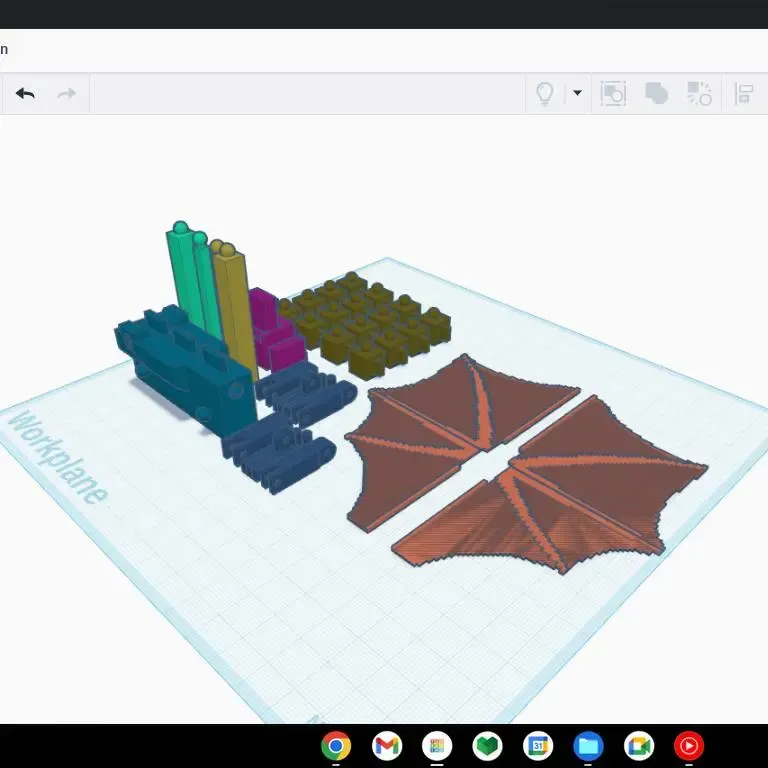The width and height of the screenshot is (768, 768).
Task: Open YouTube Music from the shelf
Action: coord(689,746)
